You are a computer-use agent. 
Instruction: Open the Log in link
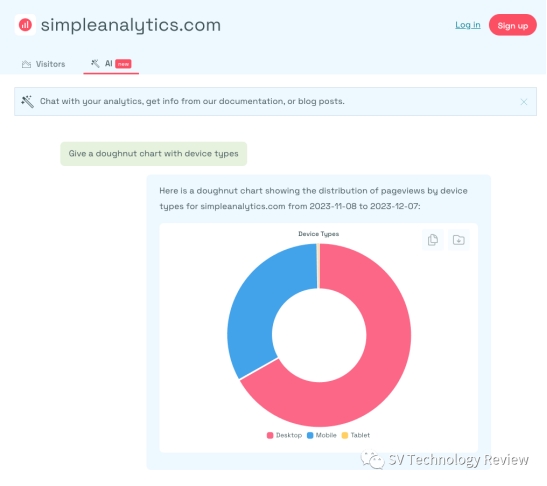click(467, 25)
